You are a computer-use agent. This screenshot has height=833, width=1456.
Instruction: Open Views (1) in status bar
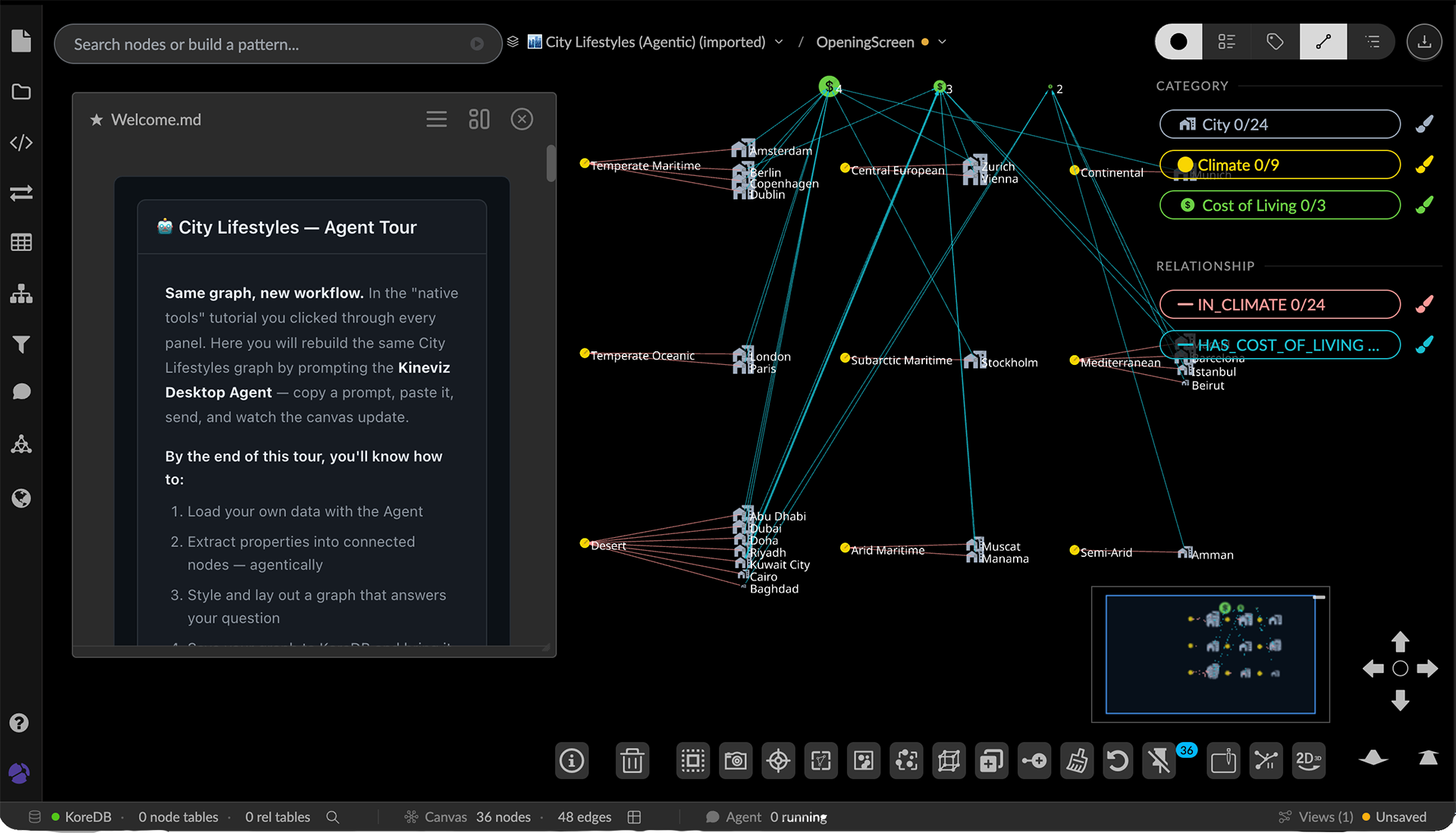1316,817
